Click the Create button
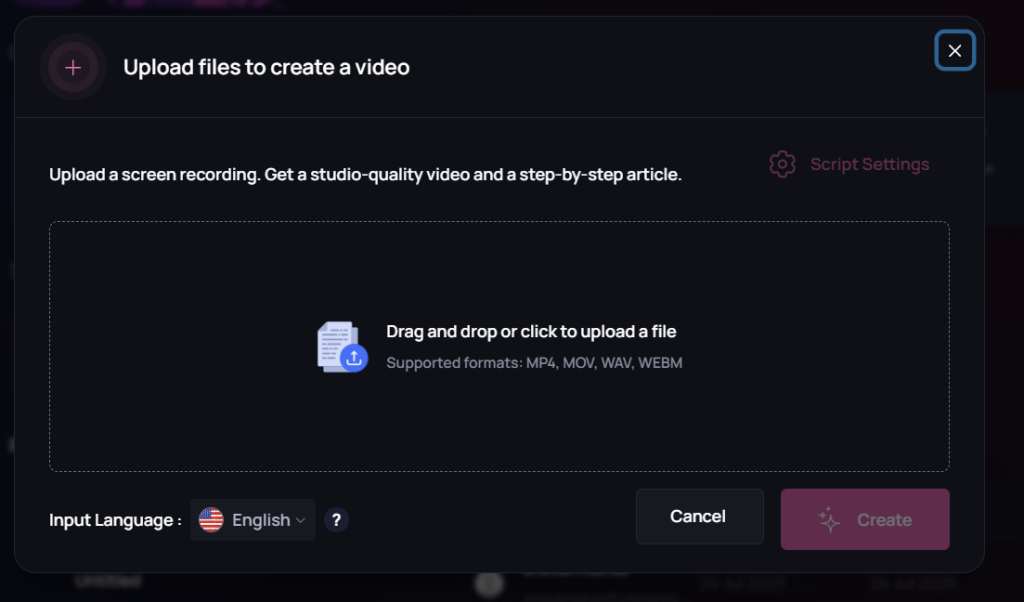Screen dimensions: 1024x602 click(865, 519)
